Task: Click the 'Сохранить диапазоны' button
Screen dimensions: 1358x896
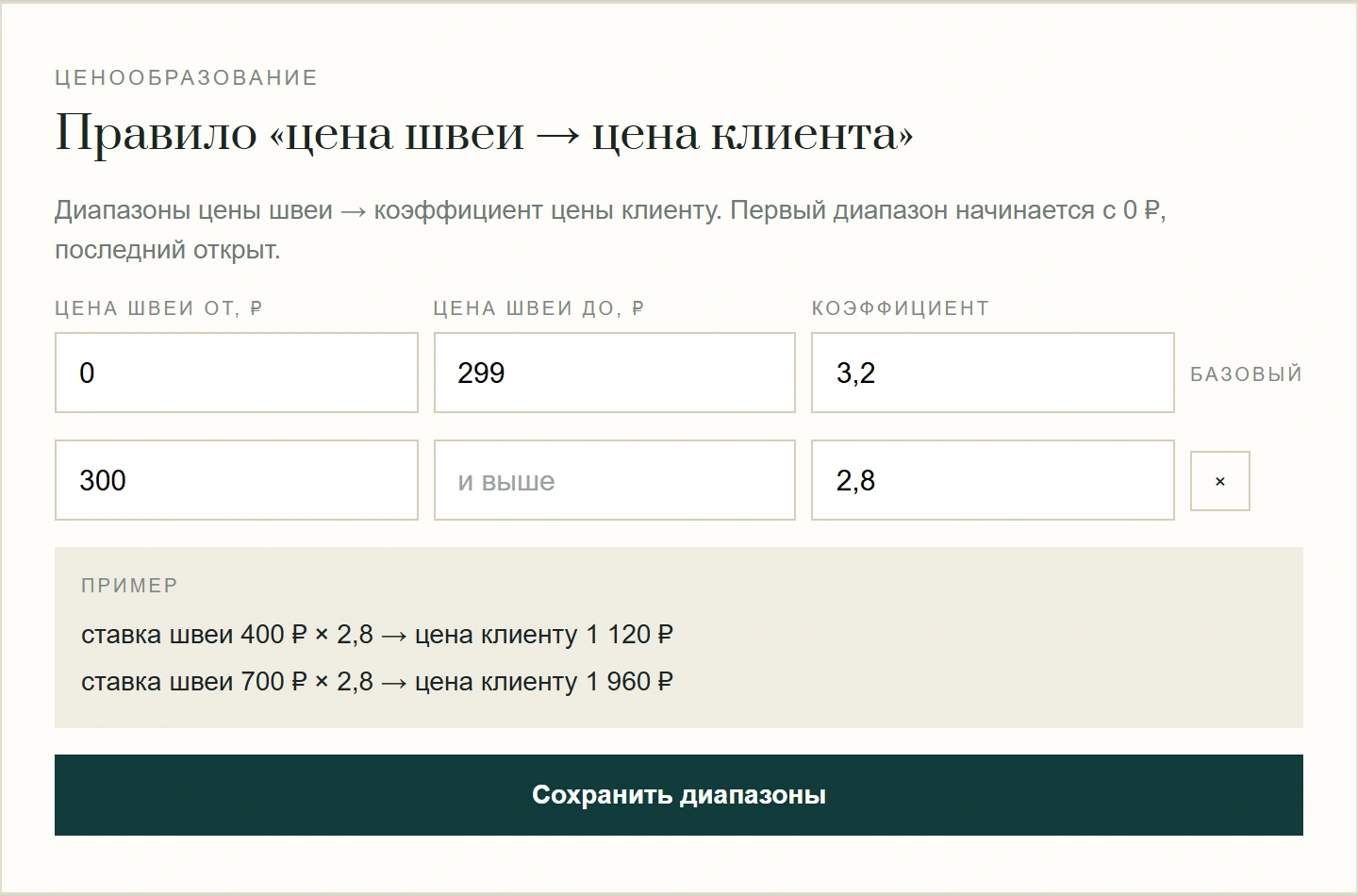Action: pos(679,795)
